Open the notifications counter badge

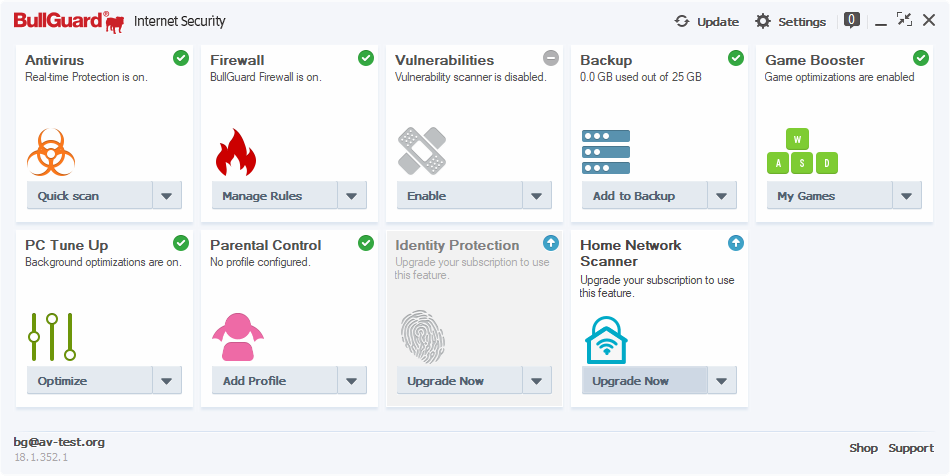click(x=852, y=19)
